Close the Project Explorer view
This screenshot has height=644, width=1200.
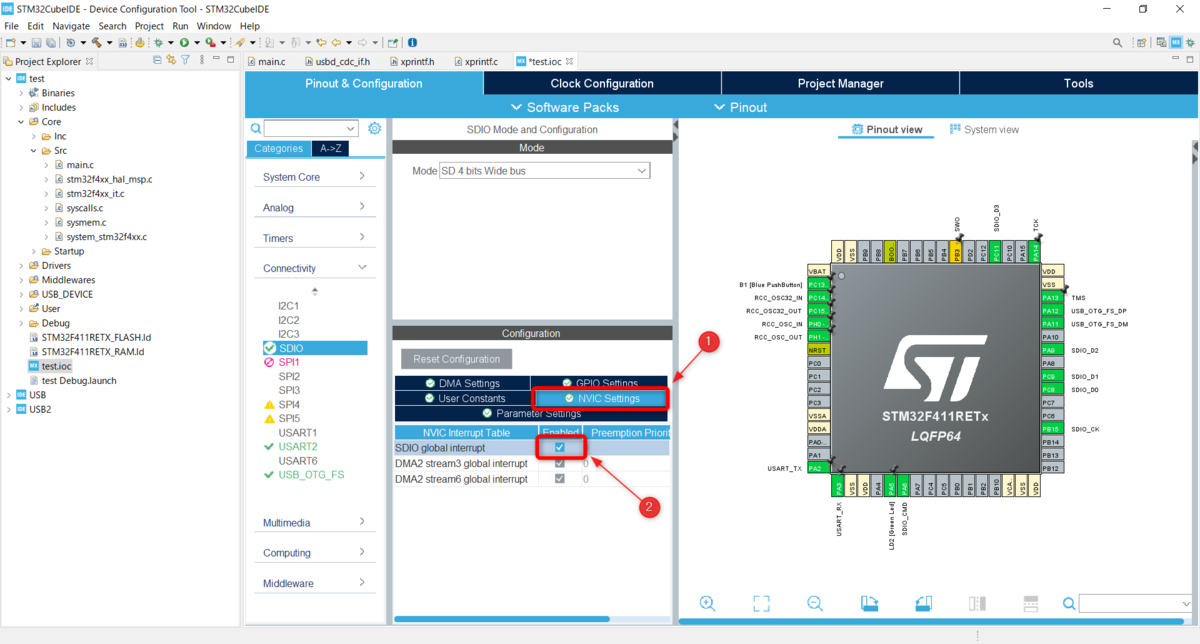(89, 61)
